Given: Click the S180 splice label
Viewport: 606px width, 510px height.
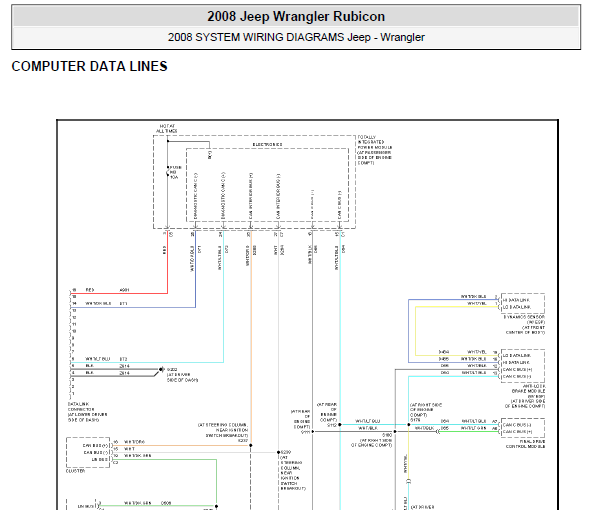Looking at the screenshot, I should pos(387,435).
